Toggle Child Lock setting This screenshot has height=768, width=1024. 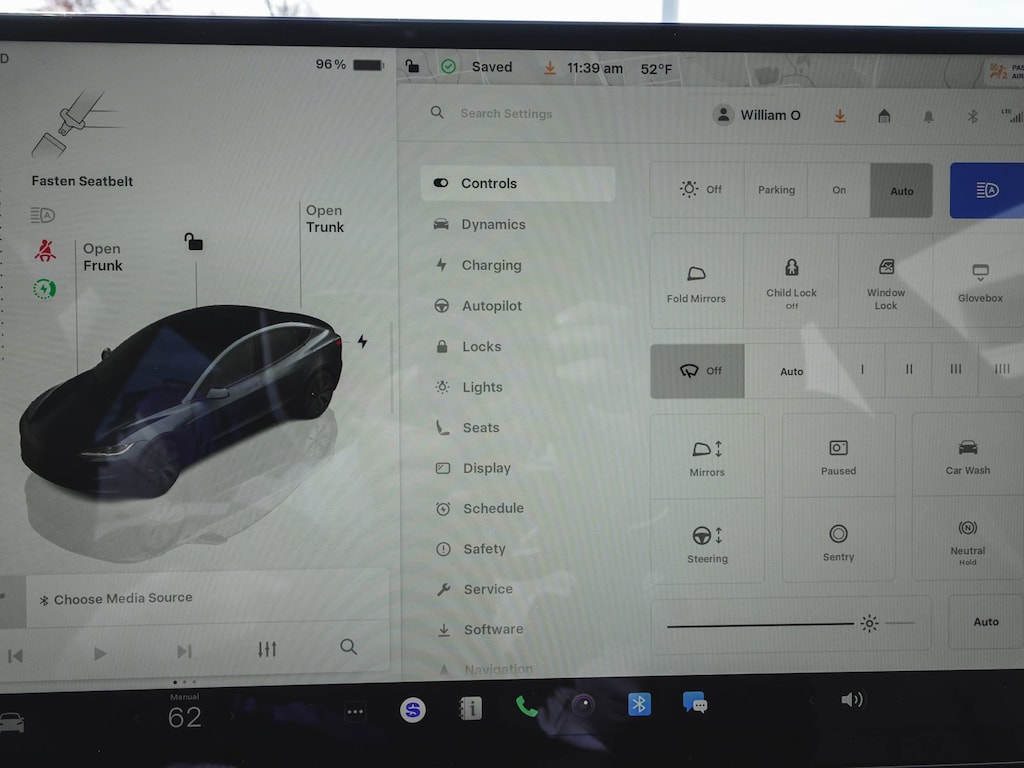(x=791, y=281)
